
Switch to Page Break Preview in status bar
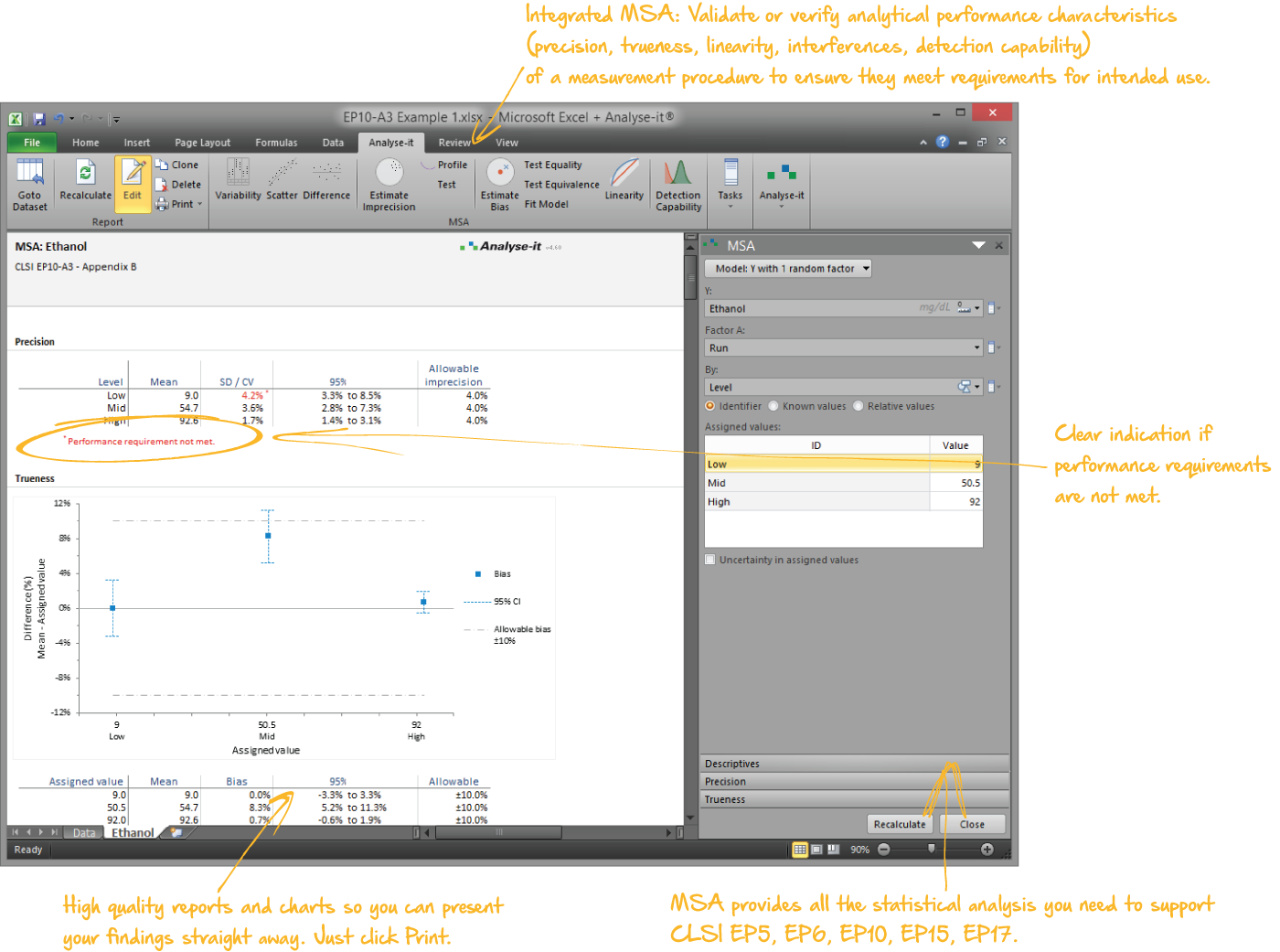coord(833,850)
